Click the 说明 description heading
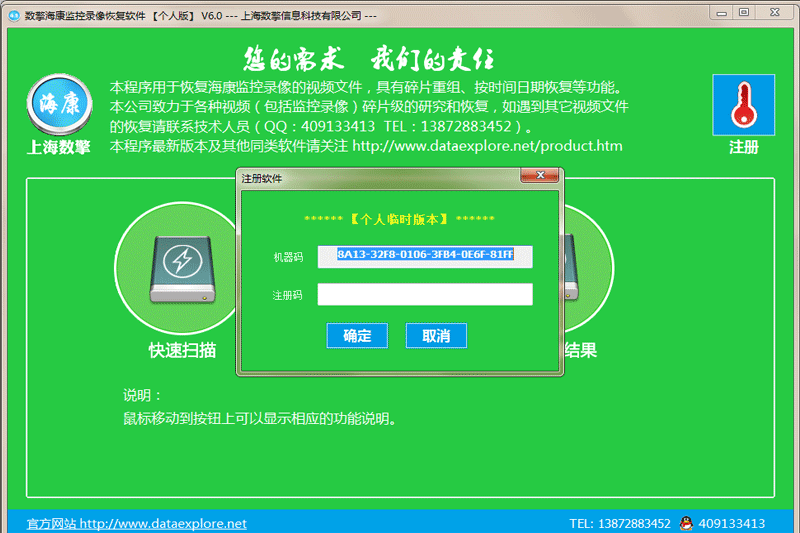The height and width of the screenshot is (533, 800). click(x=142, y=395)
